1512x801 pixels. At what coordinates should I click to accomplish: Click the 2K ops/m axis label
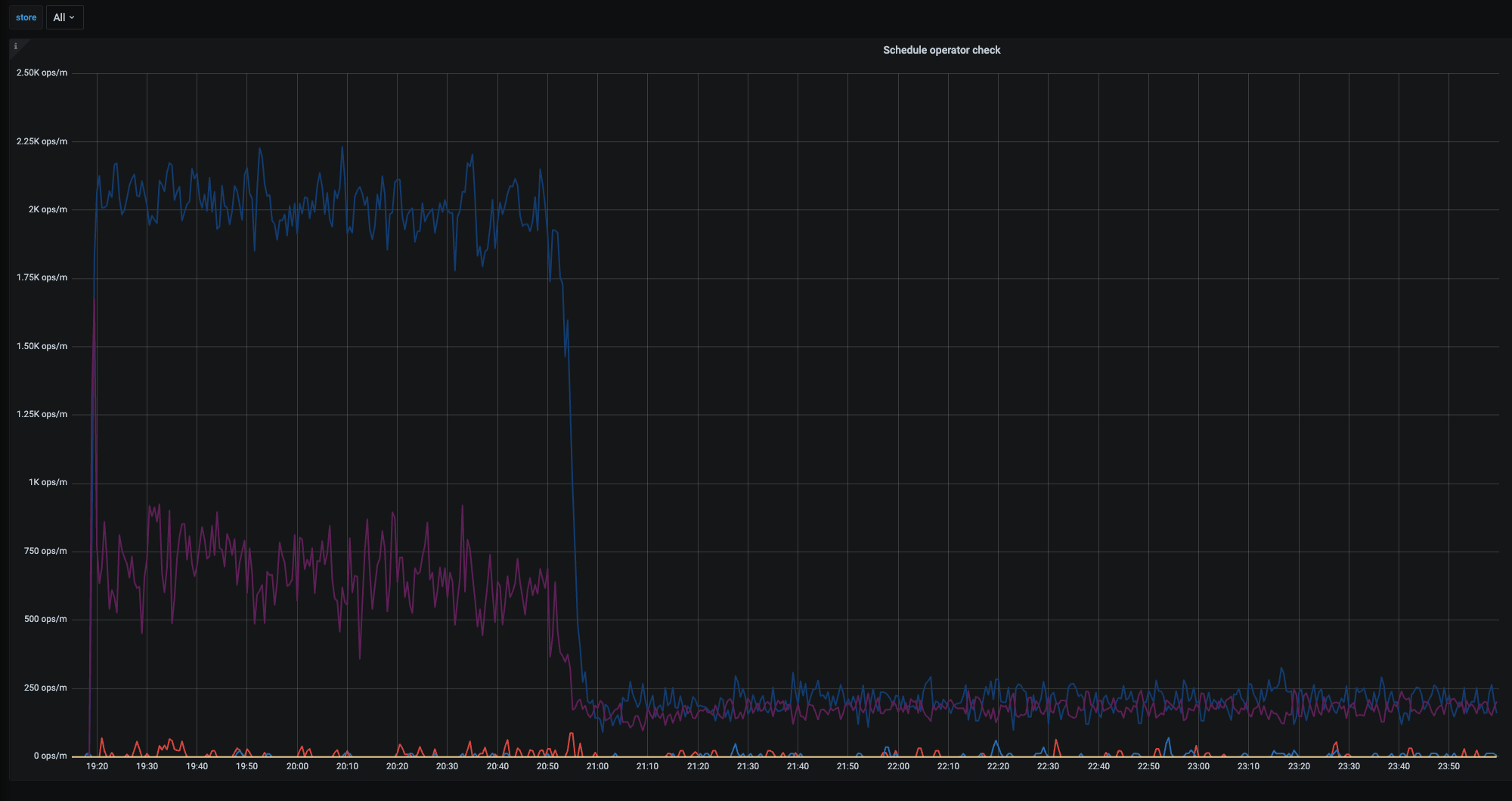(48, 209)
